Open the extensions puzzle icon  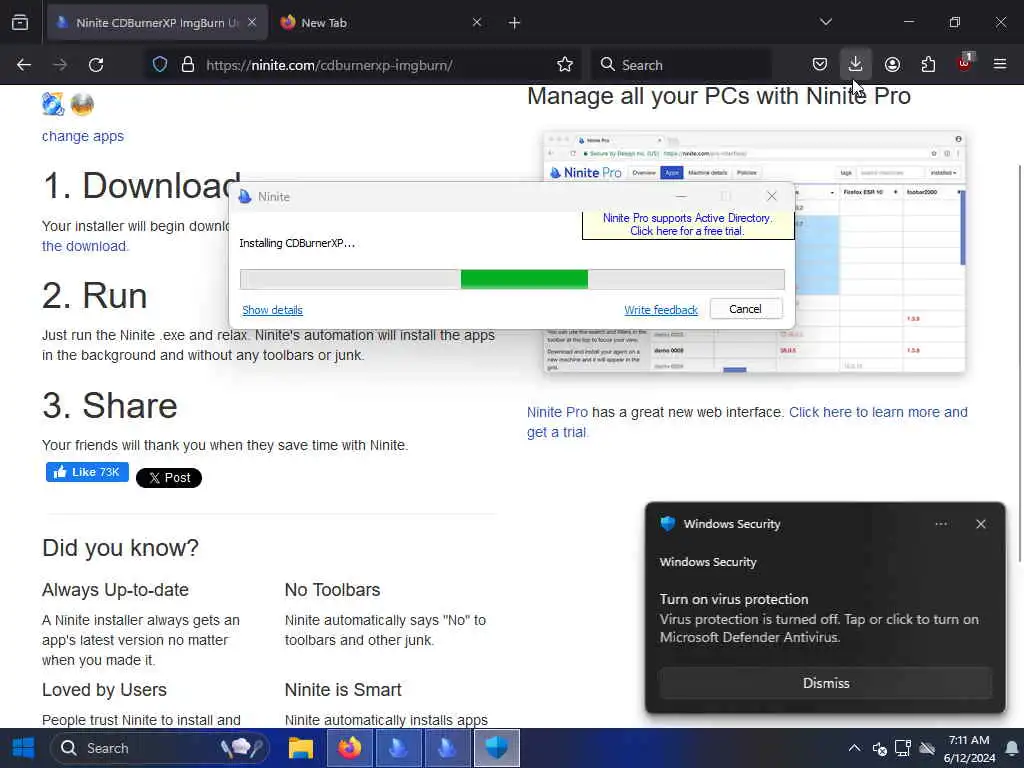pos(928,65)
